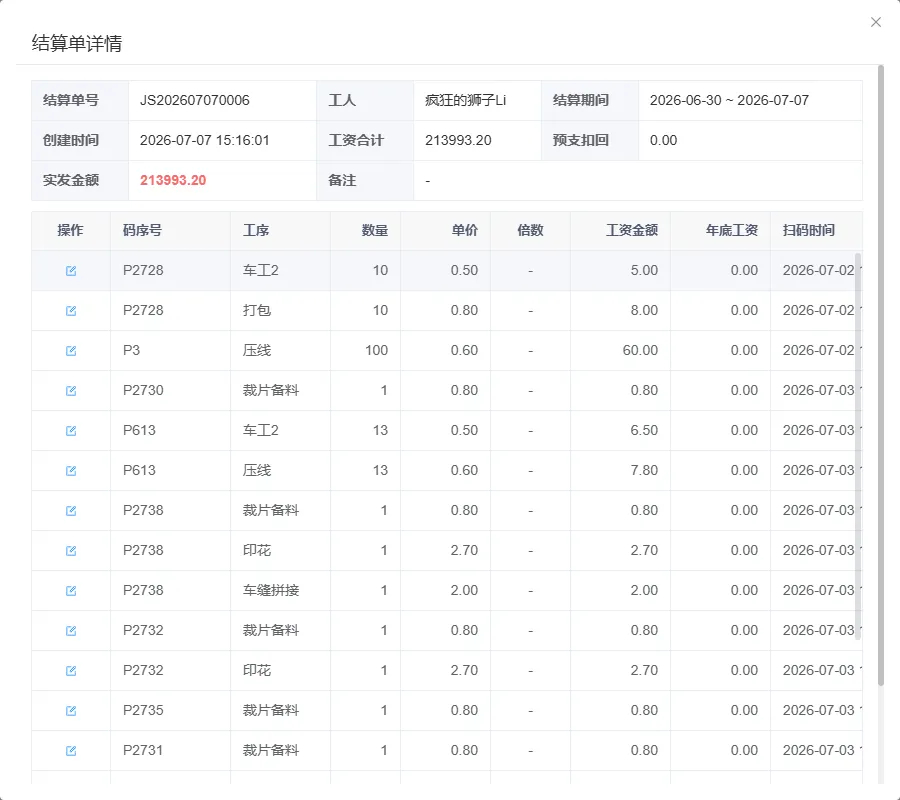Edit the P2730 裁片备料 row
This screenshot has height=800, width=900.
71,391
